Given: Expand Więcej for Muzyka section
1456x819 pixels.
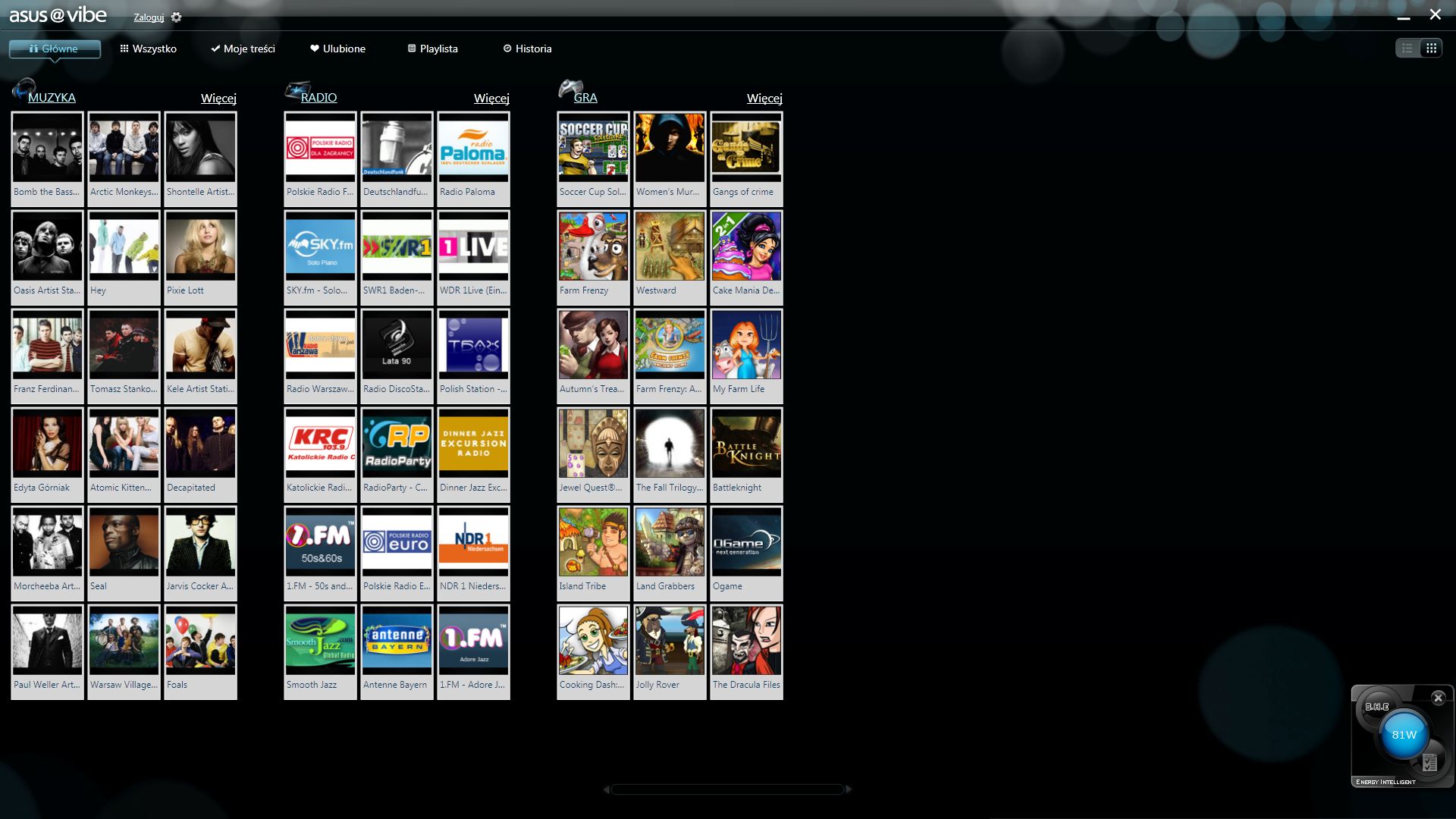Looking at the screenshot, I should pyautogui.click(x=218, y=99).
